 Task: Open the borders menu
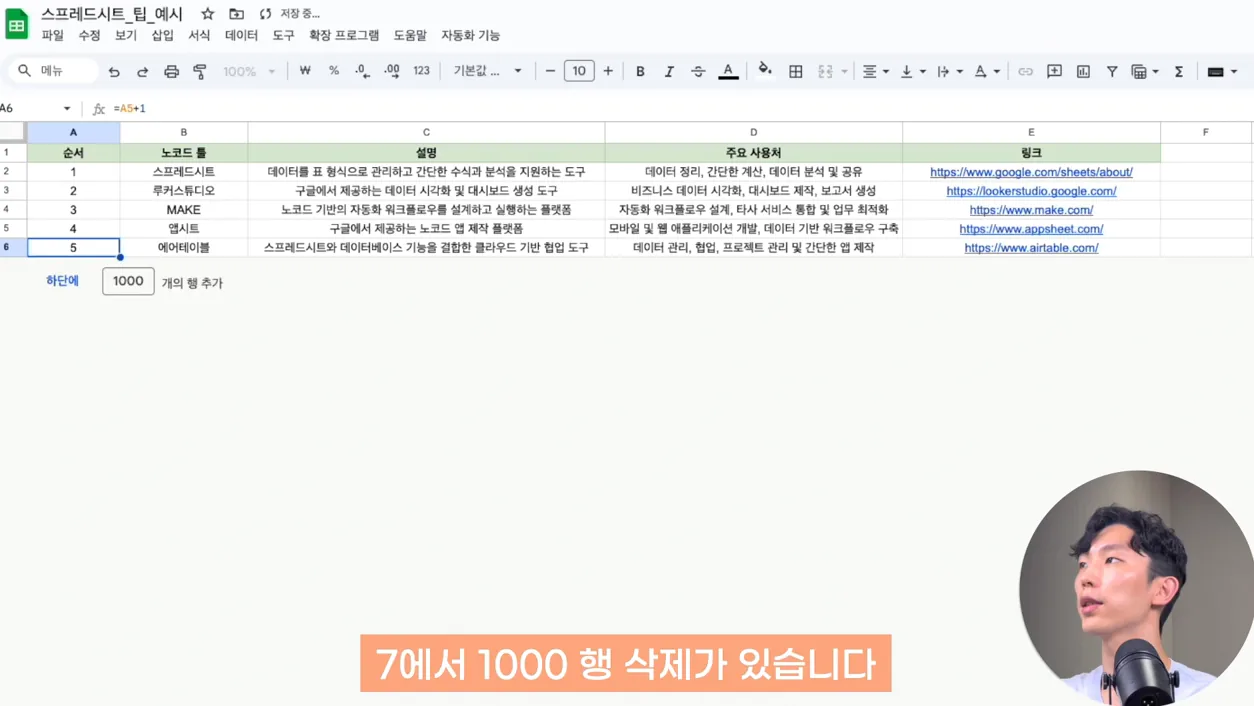[796, 72]
